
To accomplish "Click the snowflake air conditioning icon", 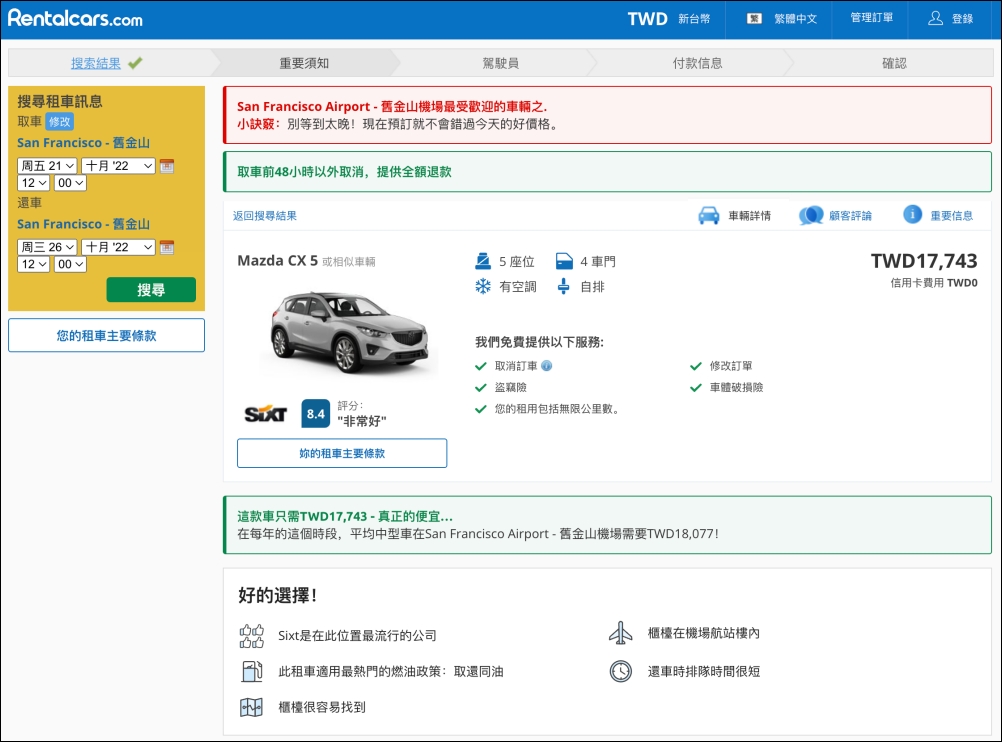I will [483, 286].
